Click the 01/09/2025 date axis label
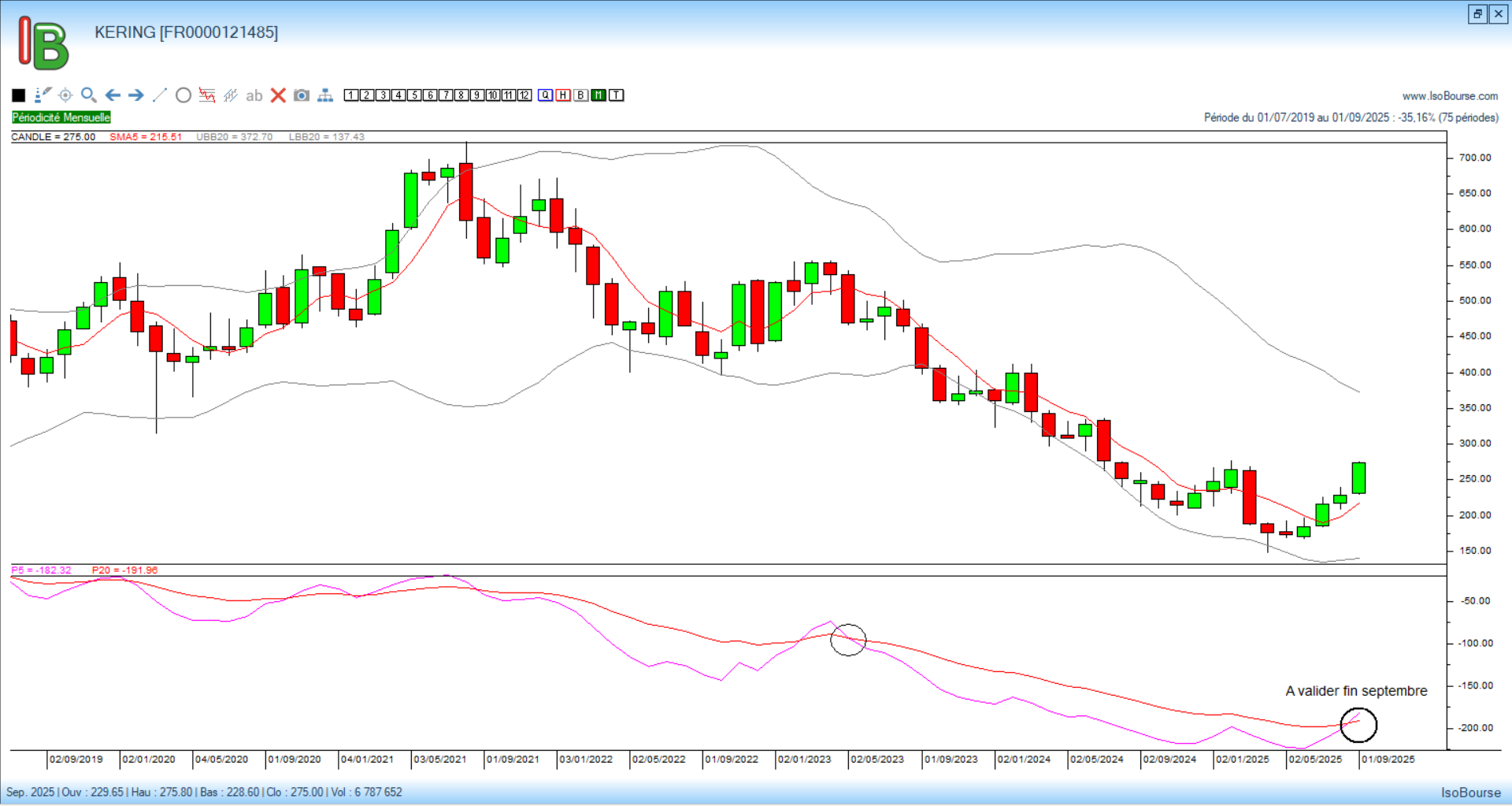Screen dimensions: 1512x806 click(1388, 760)
